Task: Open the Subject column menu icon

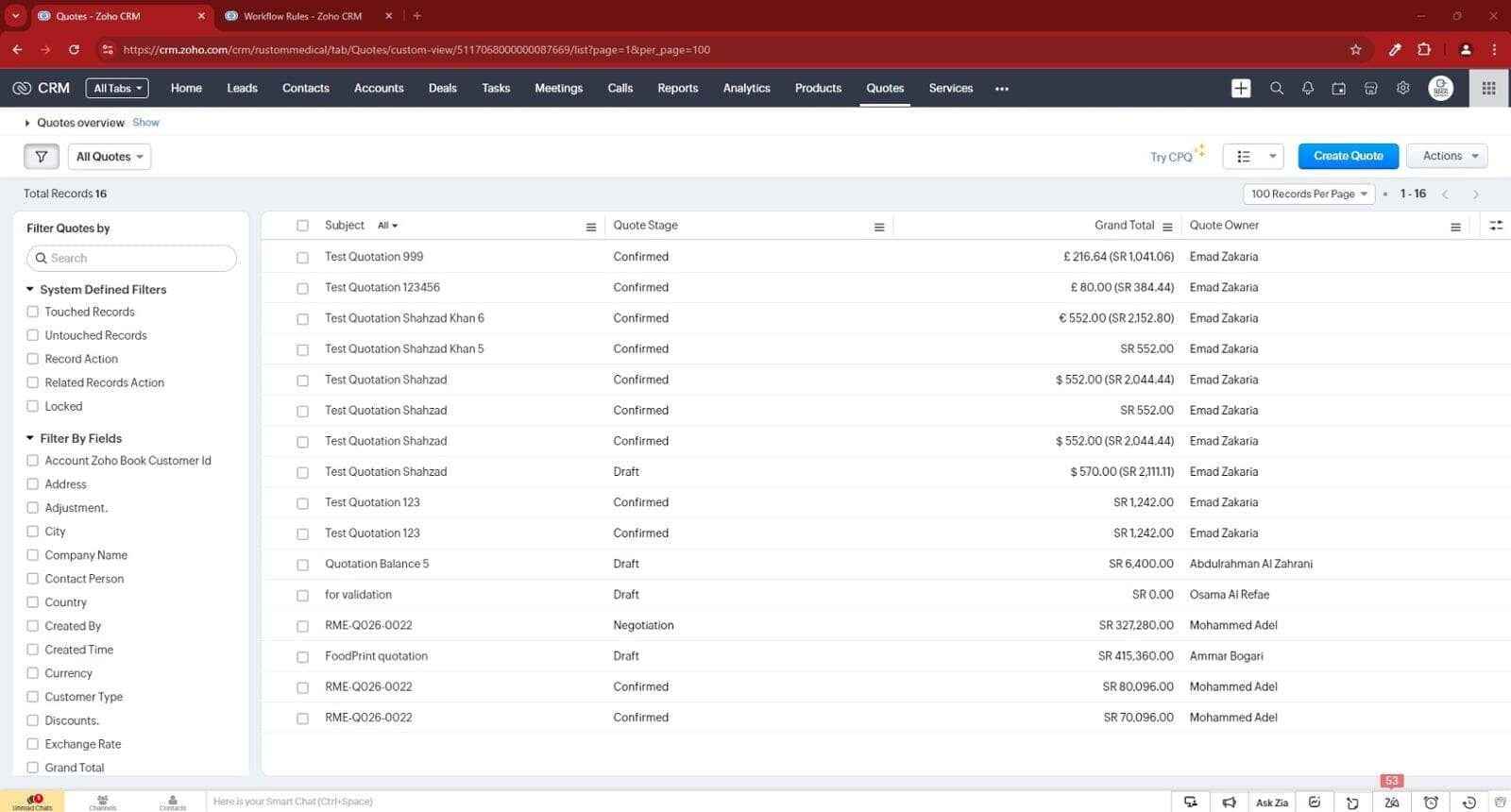Action: [591, 227]
